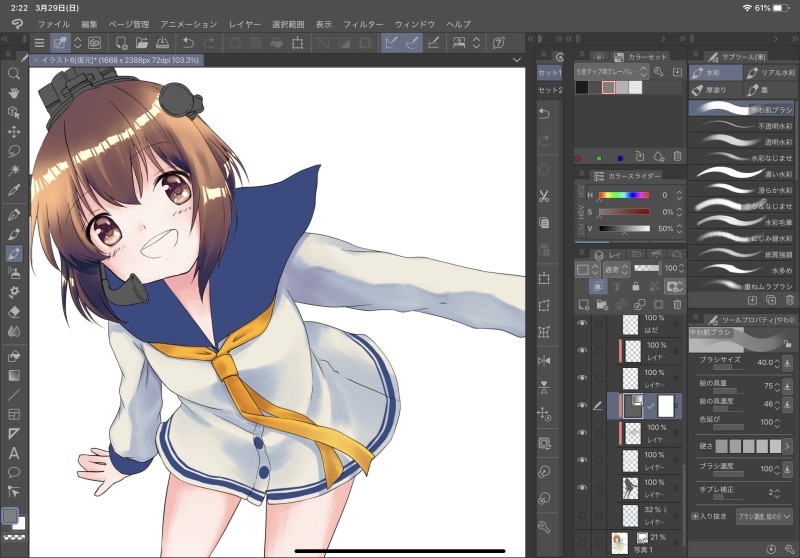The height and width of the screenshot is (558, 800).
Task: Open the フィルター menu
Action: pos(363,24)
